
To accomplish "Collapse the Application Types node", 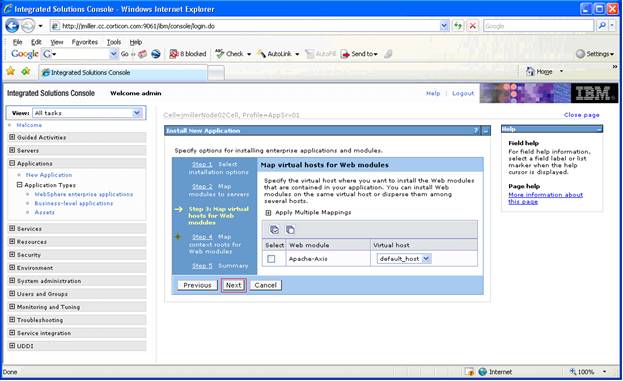I will click(19, 185).
